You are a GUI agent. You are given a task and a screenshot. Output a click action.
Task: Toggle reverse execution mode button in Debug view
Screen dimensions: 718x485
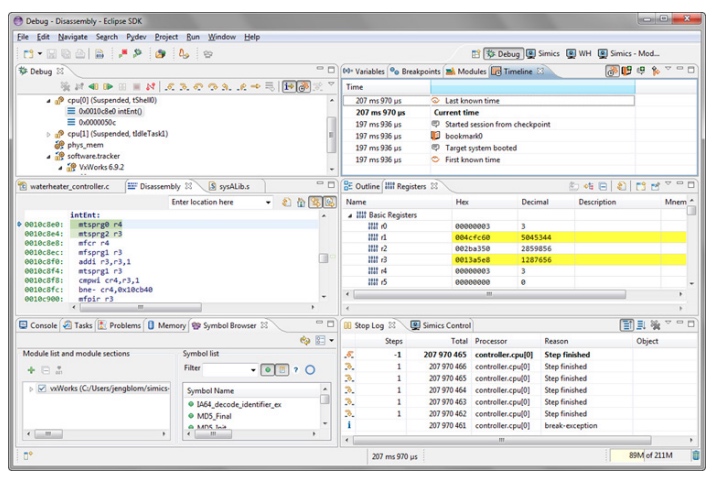(304, 86)
